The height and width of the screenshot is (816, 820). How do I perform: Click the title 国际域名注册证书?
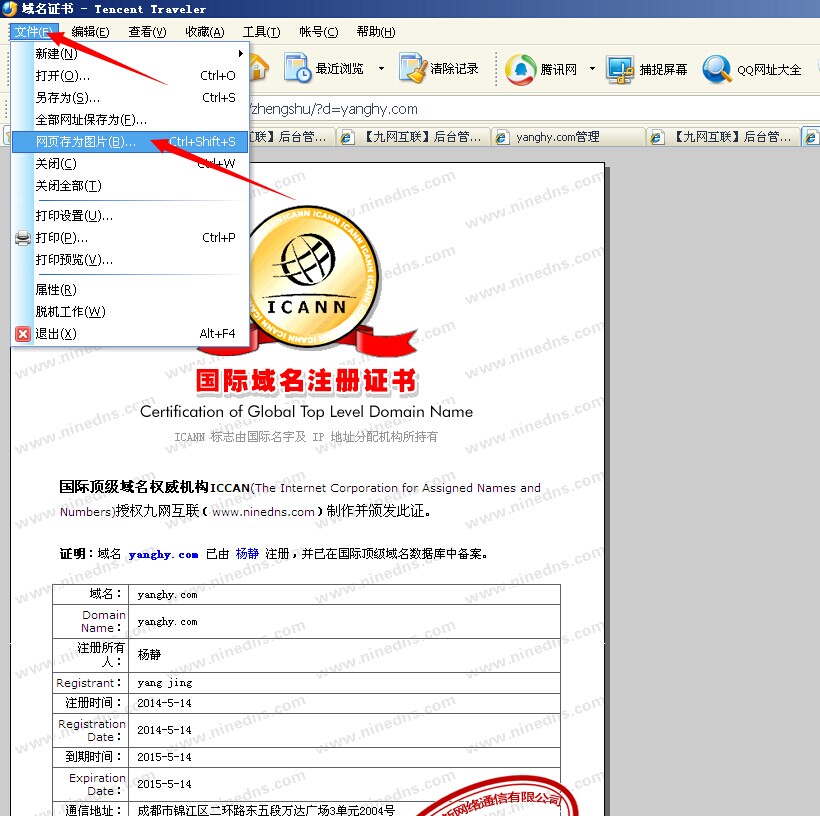pos(306,381)
